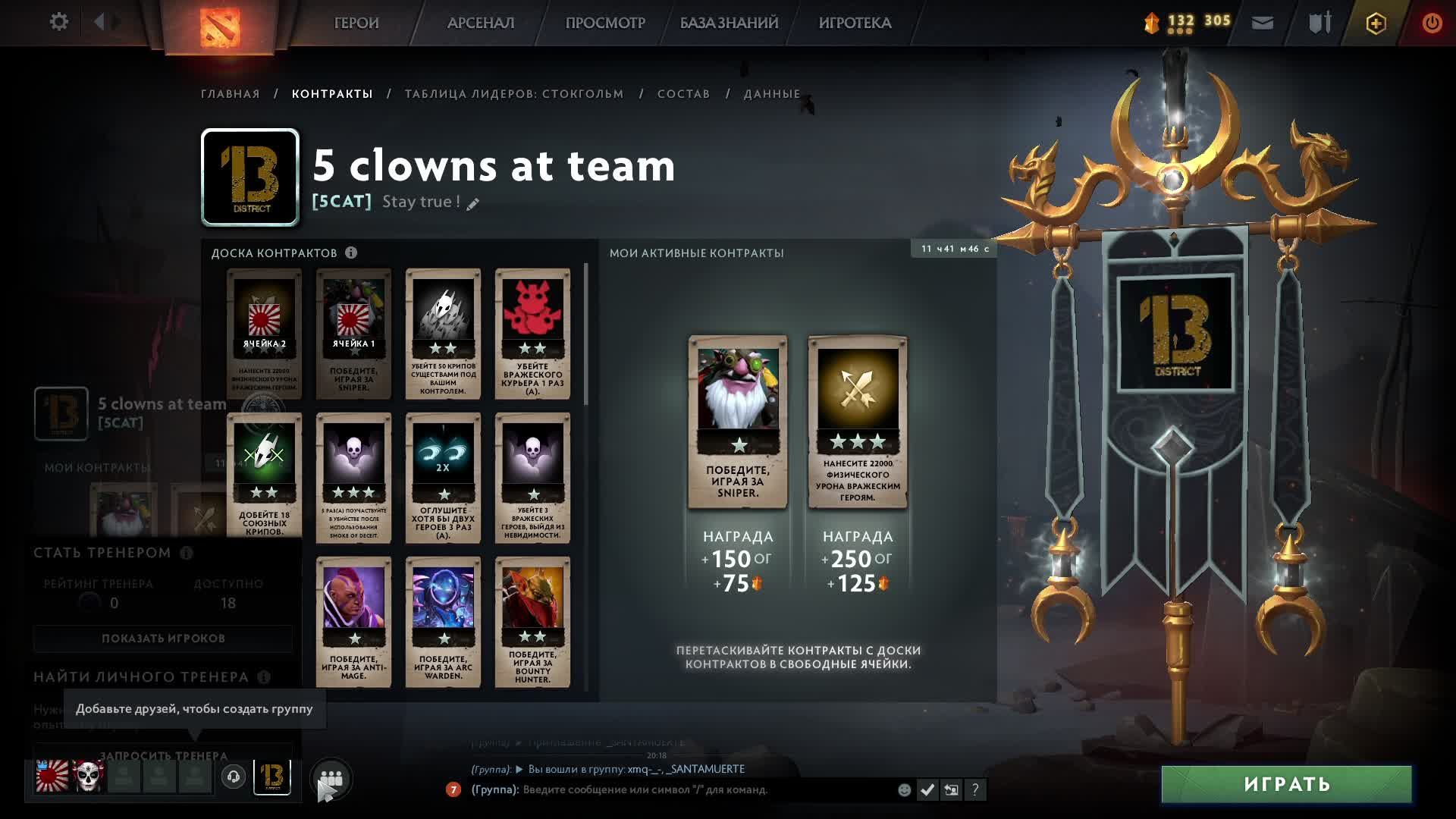
Task: Click the checkmark icon in chat bar
Action: (x=927, y=789)
